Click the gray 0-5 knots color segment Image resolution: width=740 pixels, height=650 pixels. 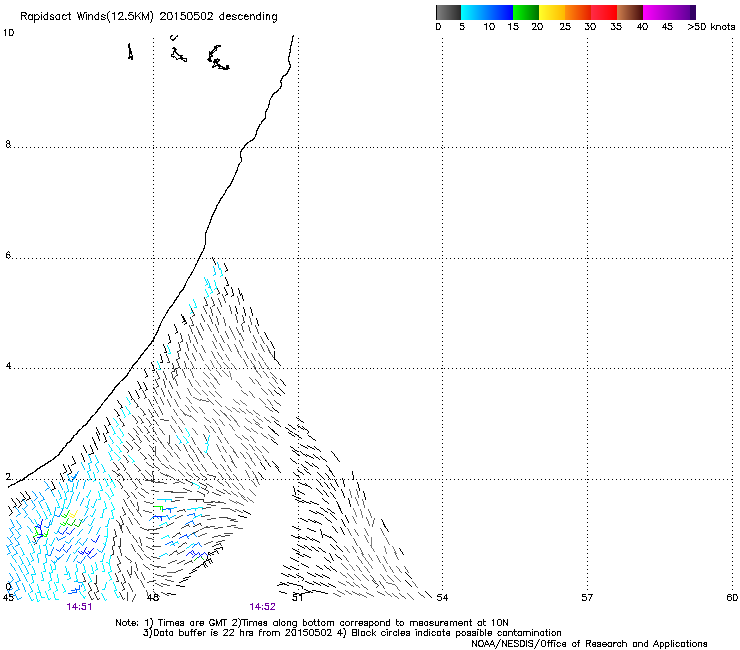(448, 12)
